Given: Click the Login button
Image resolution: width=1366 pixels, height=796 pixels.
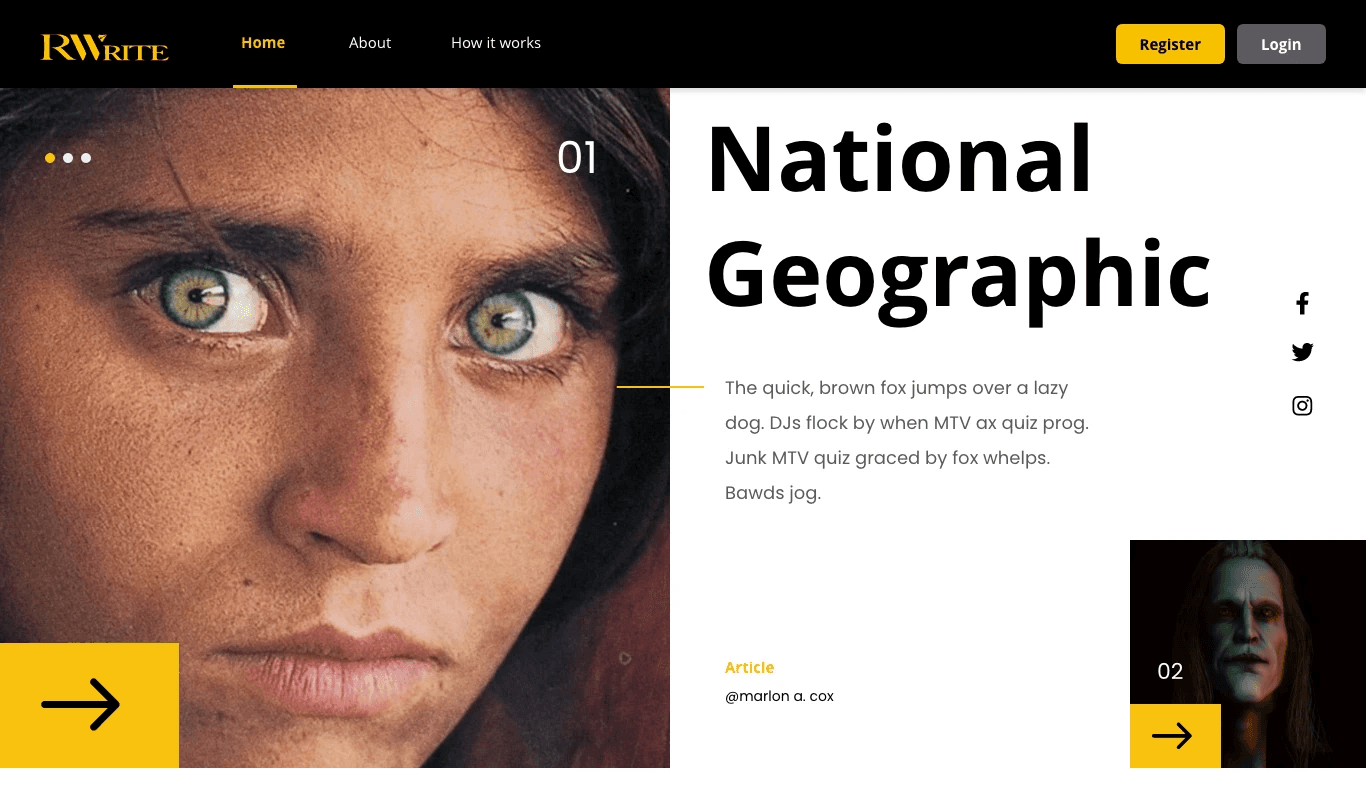Looking at the screenshot, I should tap(1281, 44).
